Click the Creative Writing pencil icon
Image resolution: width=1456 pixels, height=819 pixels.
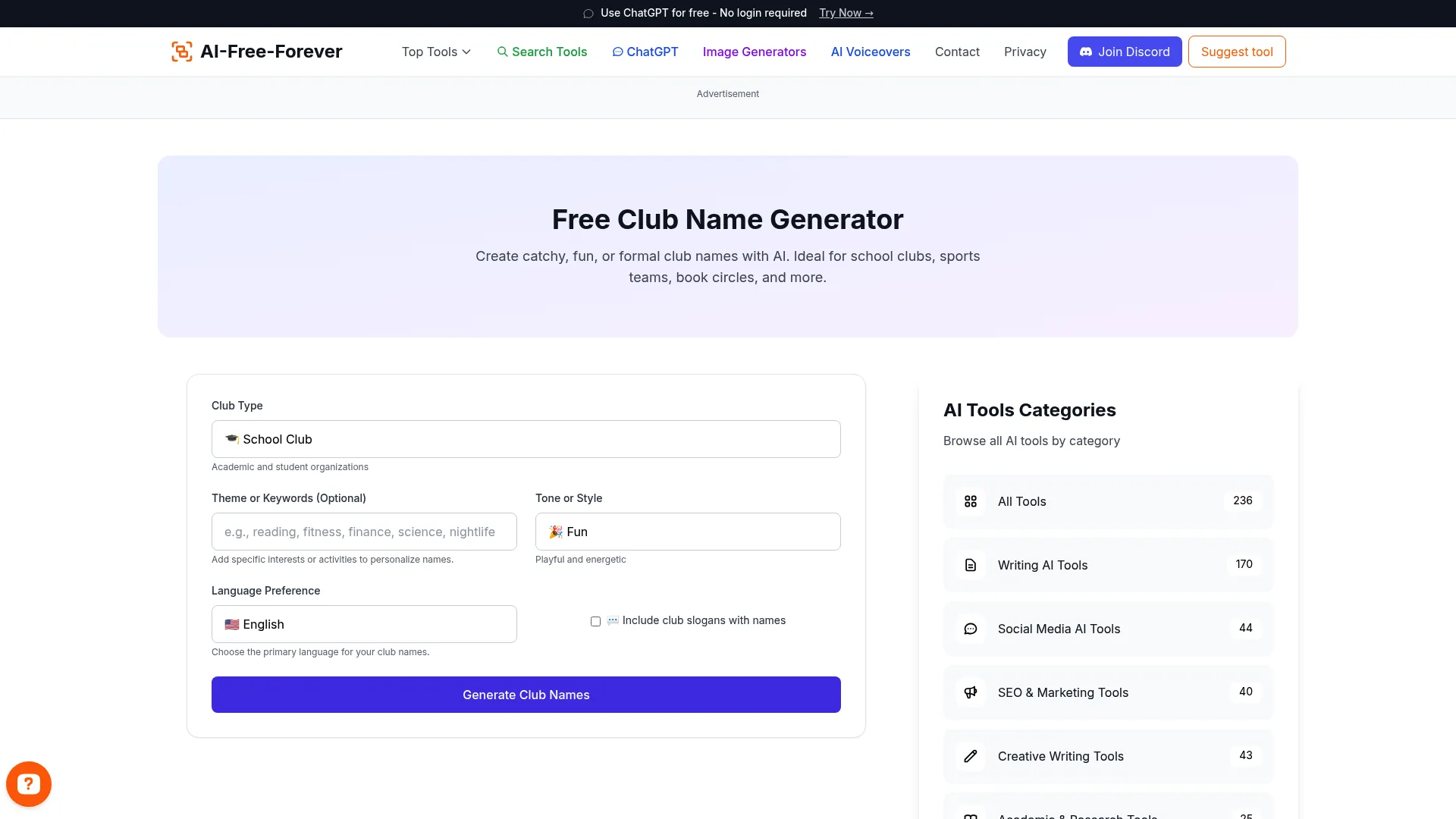971,756
